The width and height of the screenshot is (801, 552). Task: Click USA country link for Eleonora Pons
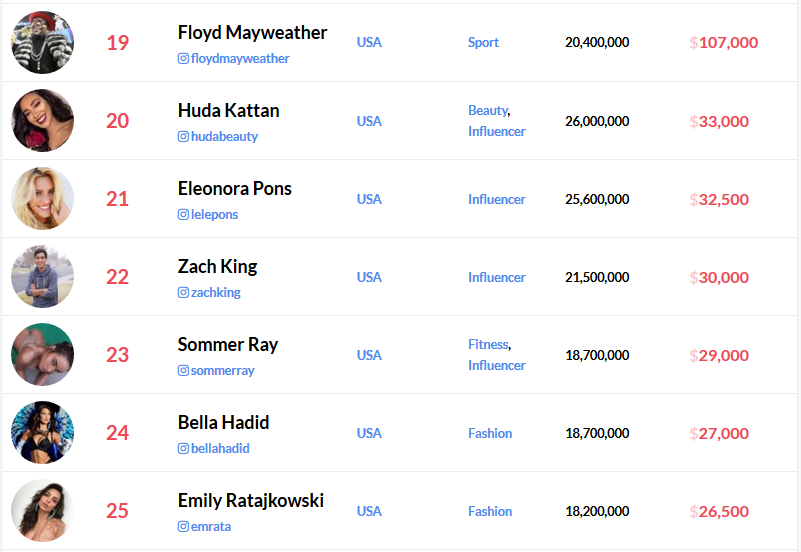coord(369,199)
